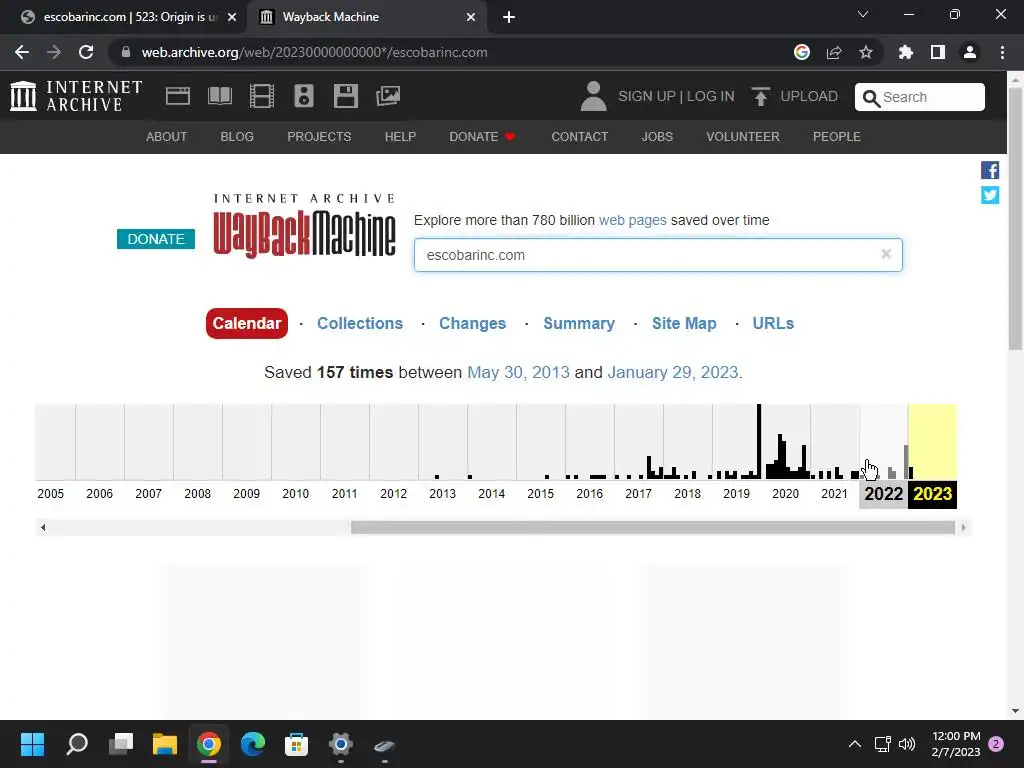Open HELP menu item
Image resolution: width=1024 pixels, height=768 pixels.
[x=400, y=136]
